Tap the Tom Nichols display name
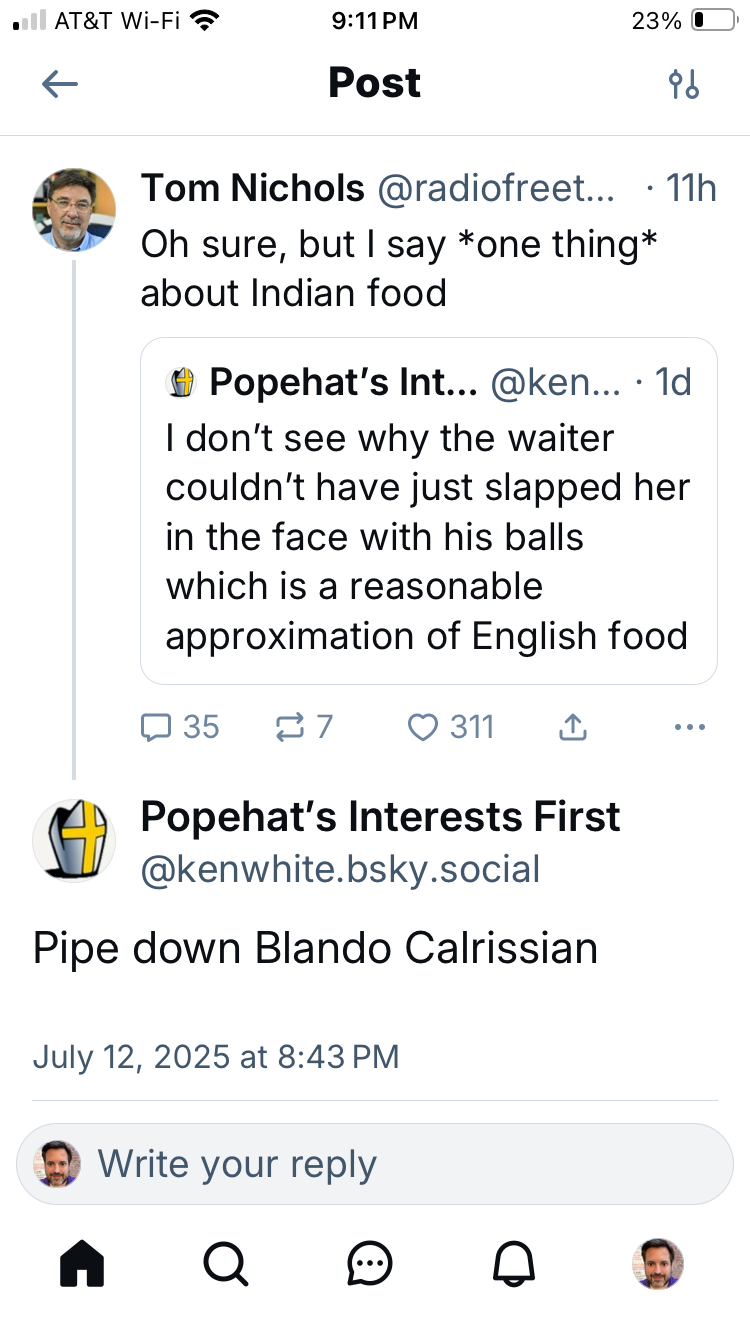750x1334 pixels. coord(252,188)
